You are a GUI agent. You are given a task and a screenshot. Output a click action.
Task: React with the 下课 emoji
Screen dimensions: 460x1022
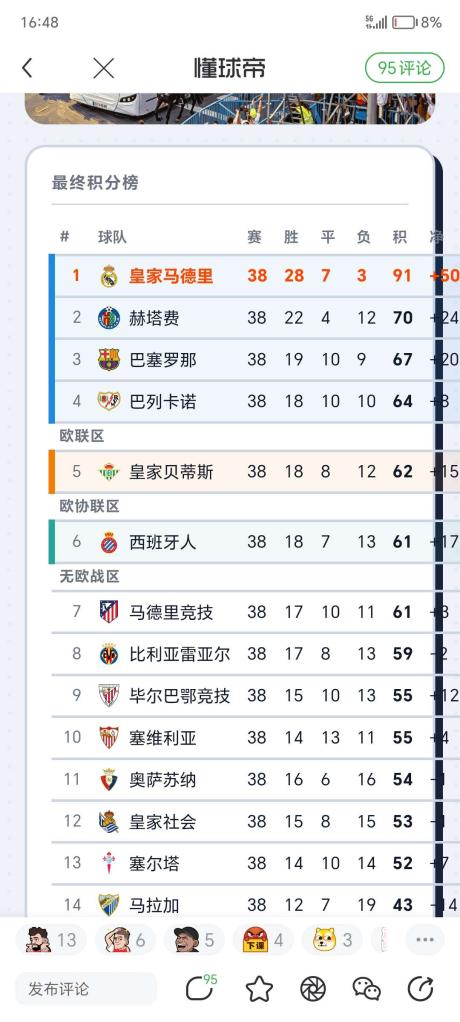tap(261, 940)
